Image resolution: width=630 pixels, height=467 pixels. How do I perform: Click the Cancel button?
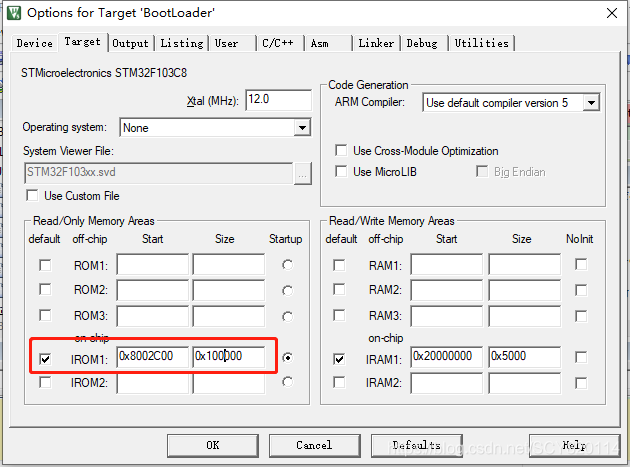[x=314, y=445]
